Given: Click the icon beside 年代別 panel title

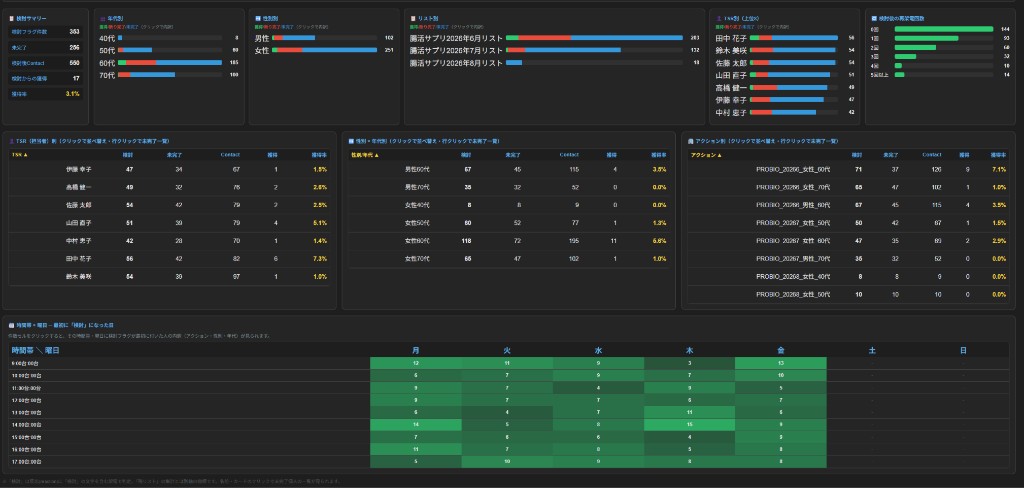Looking at the screenshot, I should 102,19.
